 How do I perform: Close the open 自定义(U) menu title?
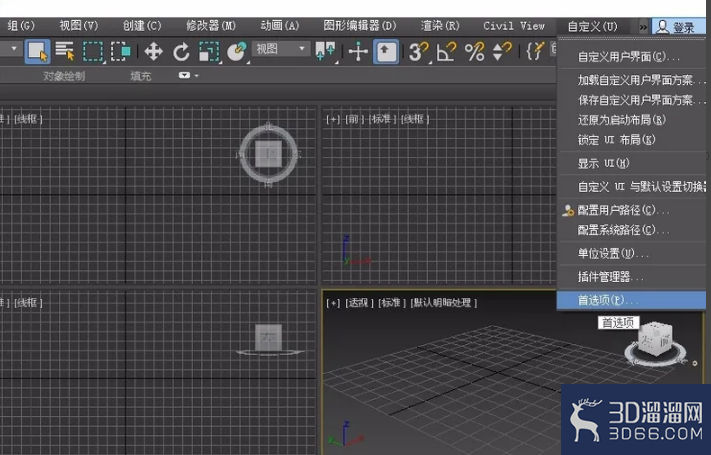coord(593,27)
